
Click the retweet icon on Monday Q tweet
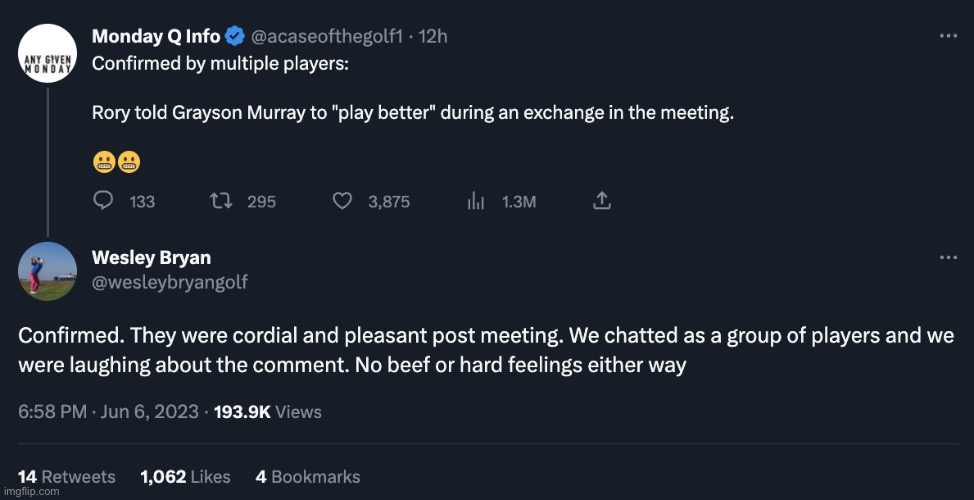(x=222, y=201)
